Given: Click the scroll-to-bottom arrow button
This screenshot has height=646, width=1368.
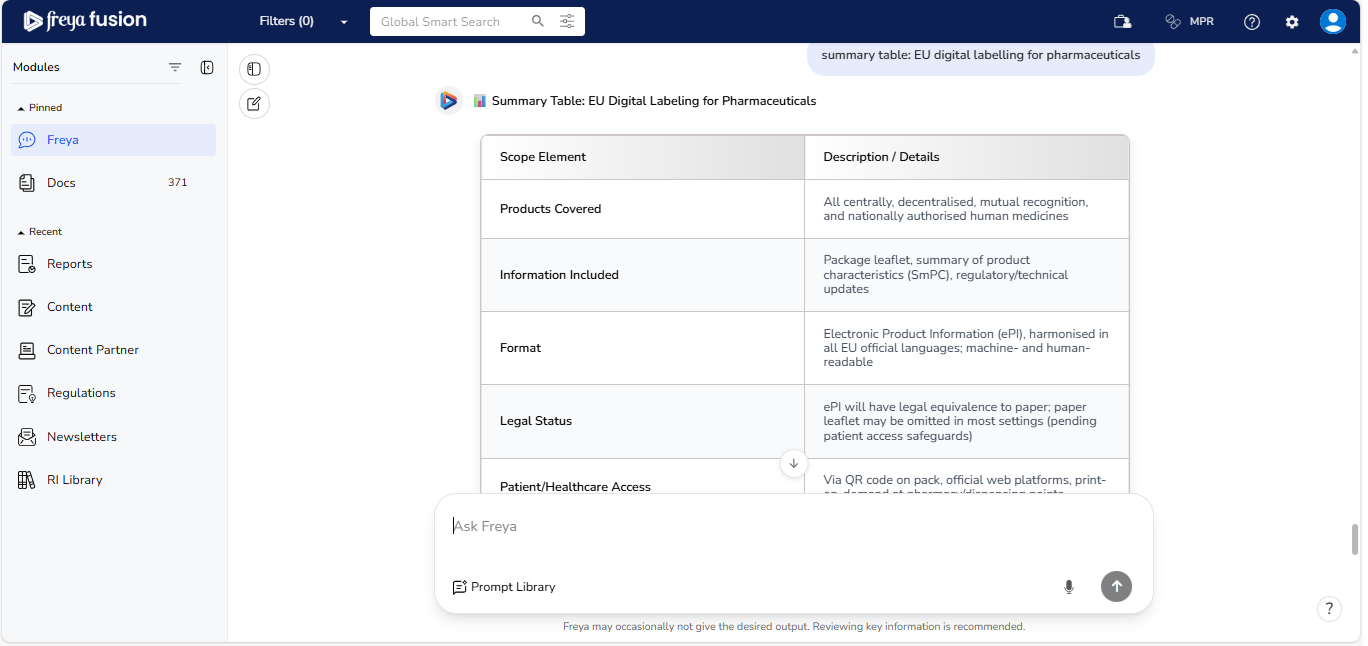Looking at the screenshot, I should (793, 463).
